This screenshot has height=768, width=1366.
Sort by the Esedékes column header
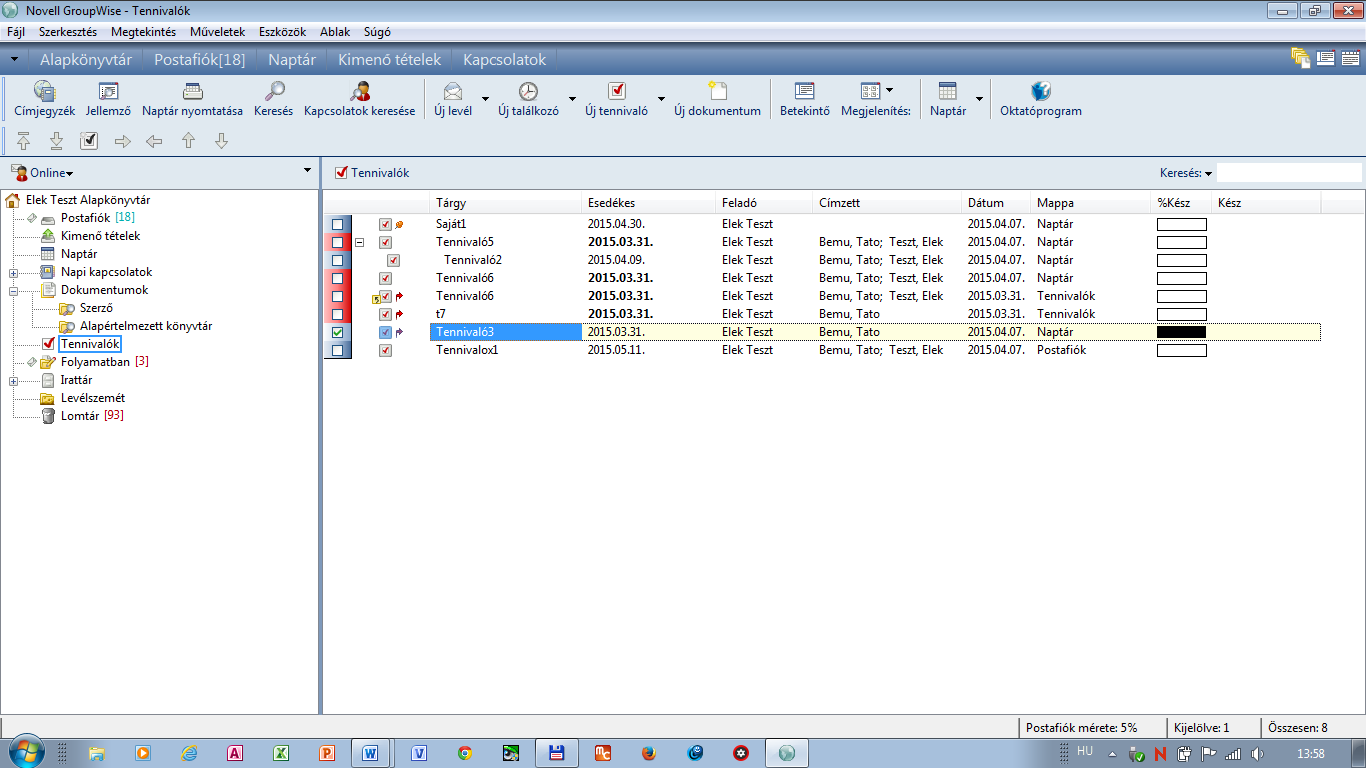coord(648,203)
